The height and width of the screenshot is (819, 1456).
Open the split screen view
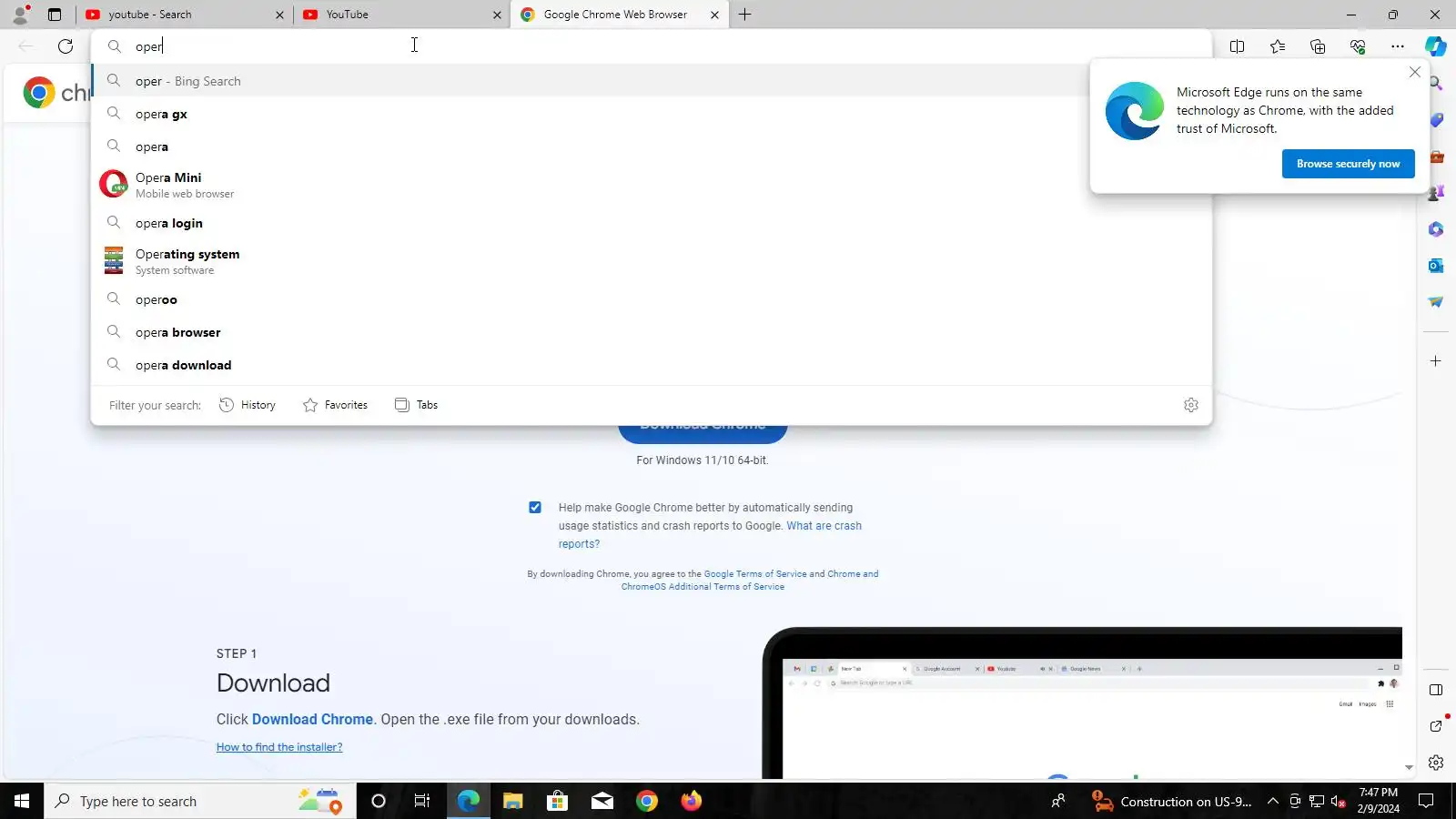[1237, 46]
